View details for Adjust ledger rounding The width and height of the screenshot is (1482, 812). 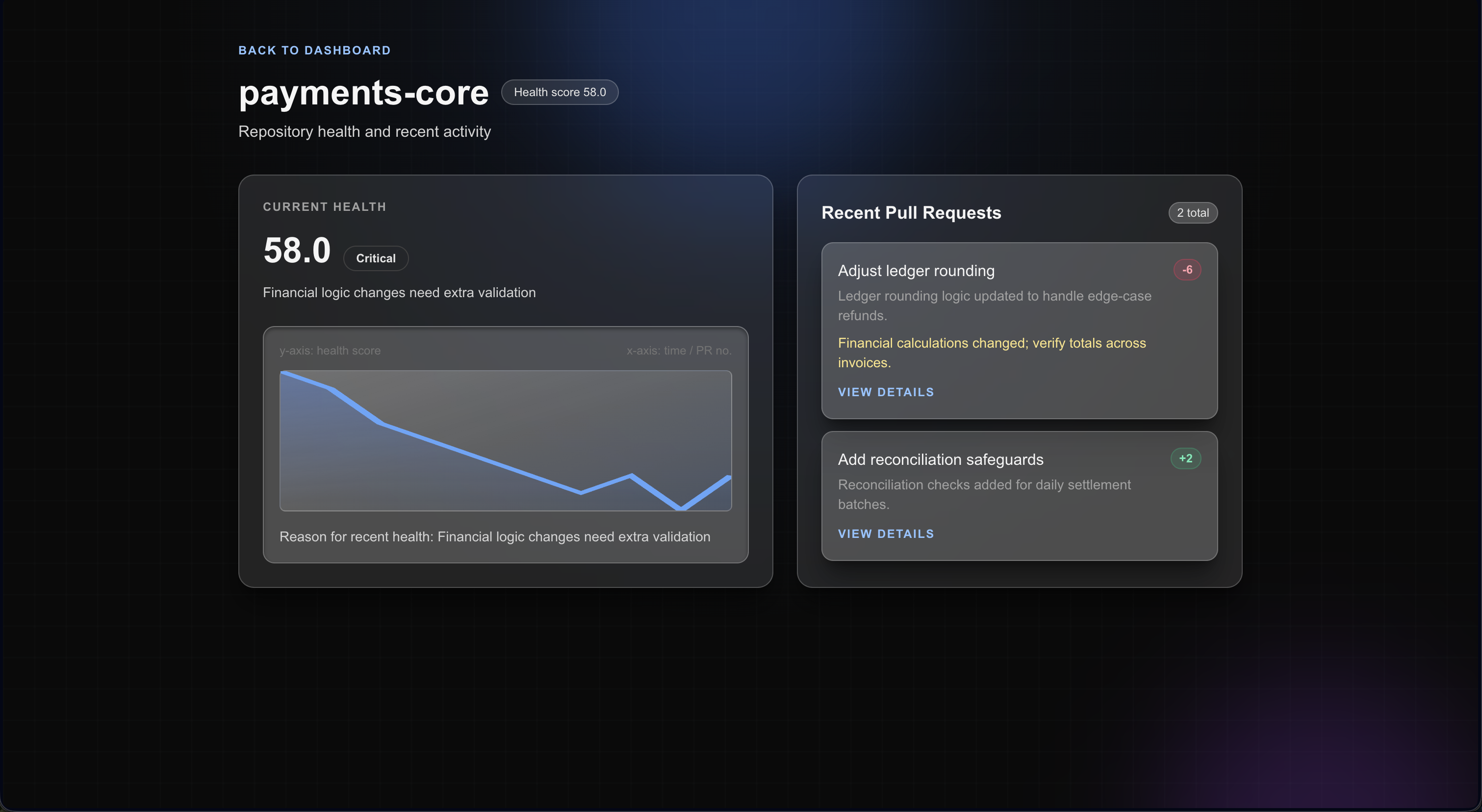point(885,392)
